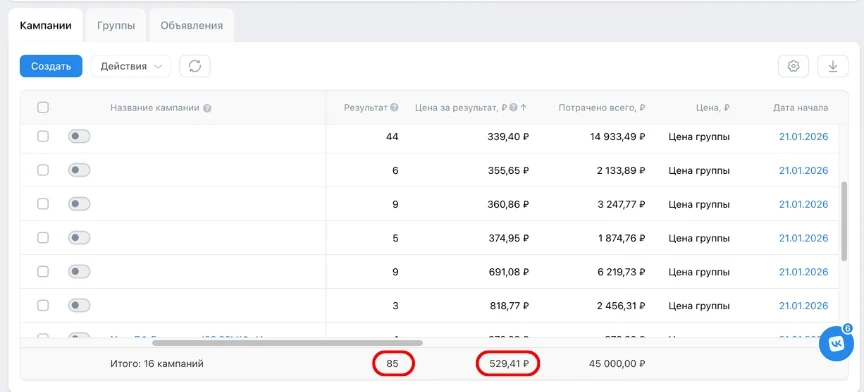Click the Результат column header
This screenshot has width=864, height=392.
(366, 108)
